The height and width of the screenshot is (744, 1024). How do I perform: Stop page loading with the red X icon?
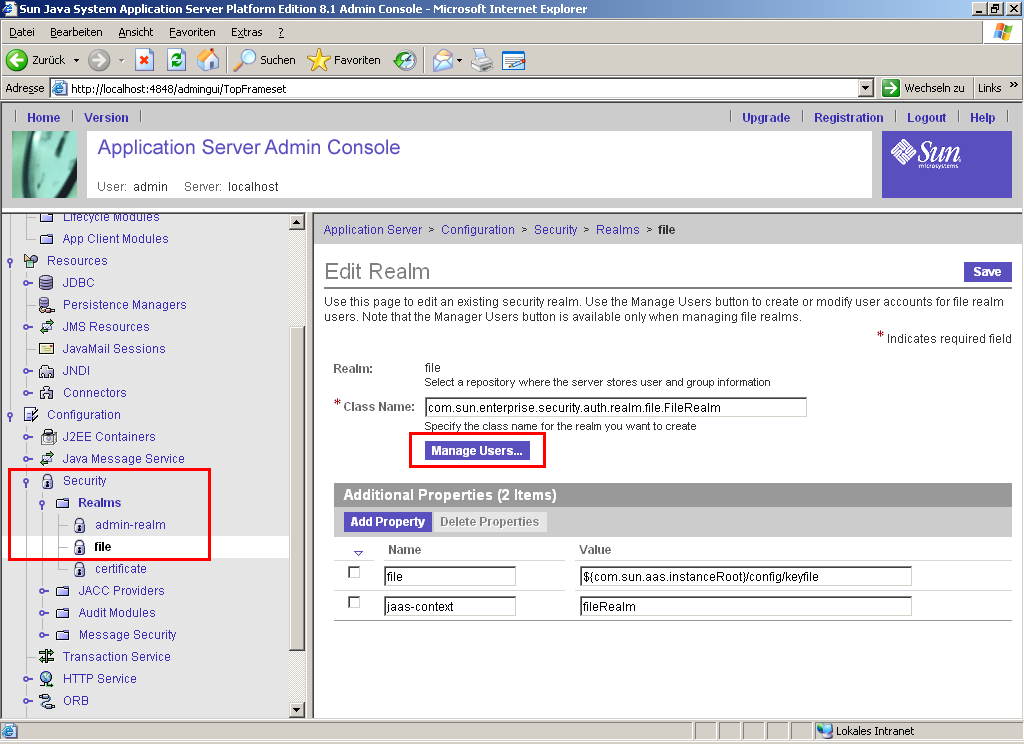tap(144, 60)
